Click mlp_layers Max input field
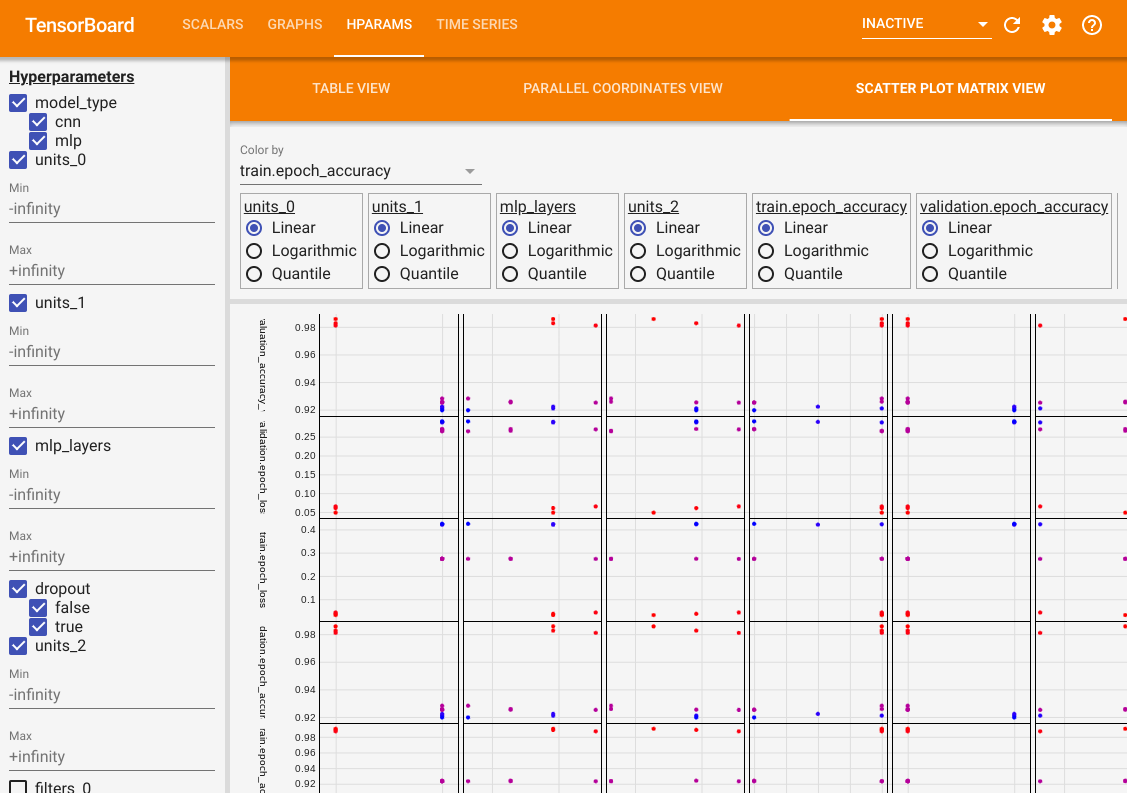This screenshot has width=1127, height=795. [x=111, y=557]
